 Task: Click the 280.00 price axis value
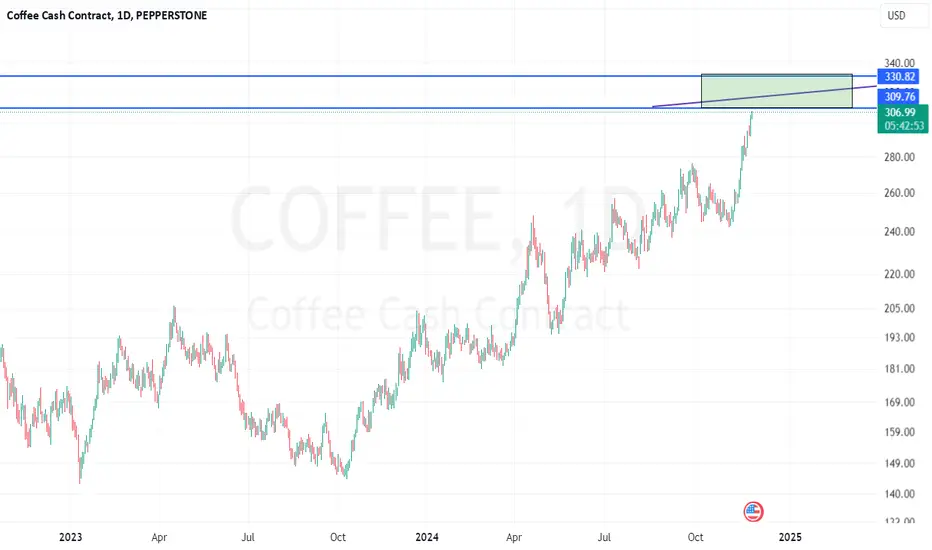coord(899,157)
